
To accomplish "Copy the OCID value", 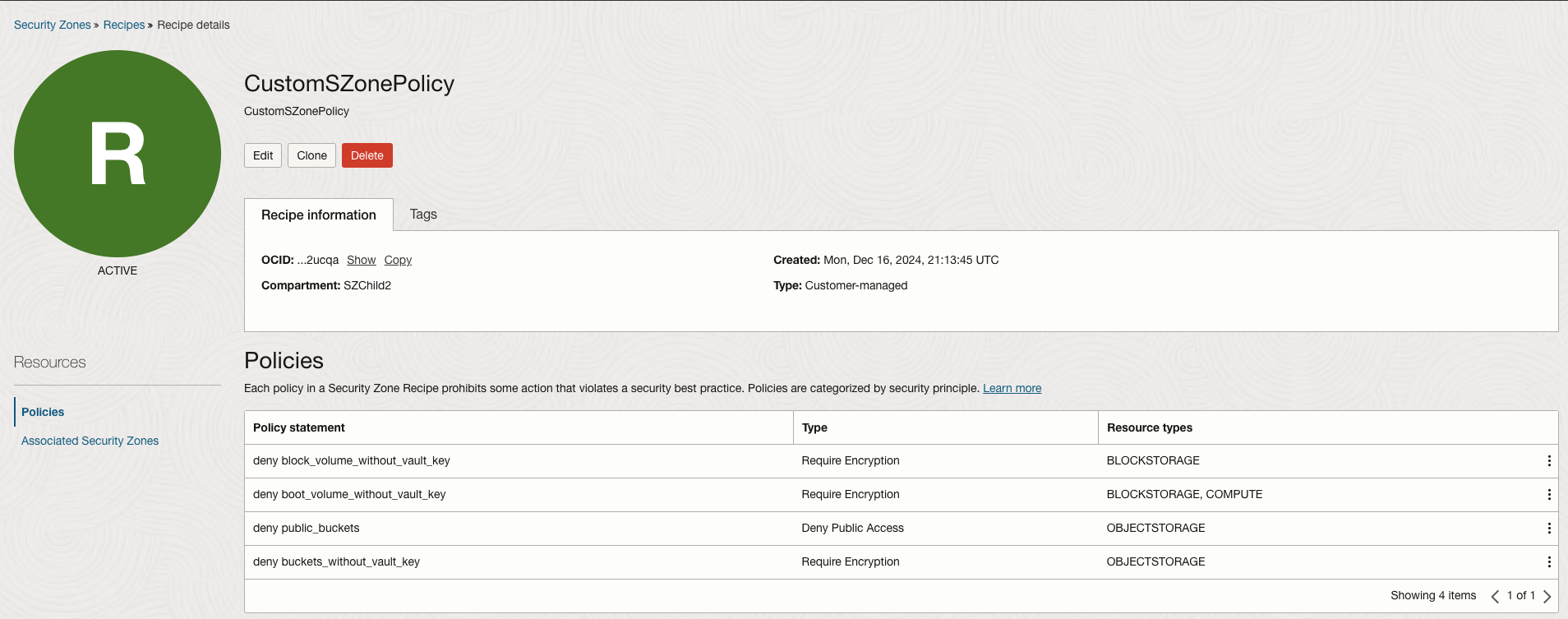I will pos(398,260).
